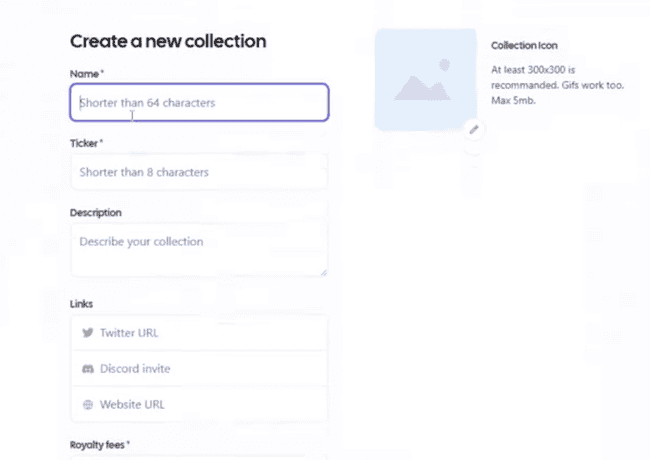Click the pencil edit icon
The height and width of the screenshot is (460, 650).
coord(474,129)
